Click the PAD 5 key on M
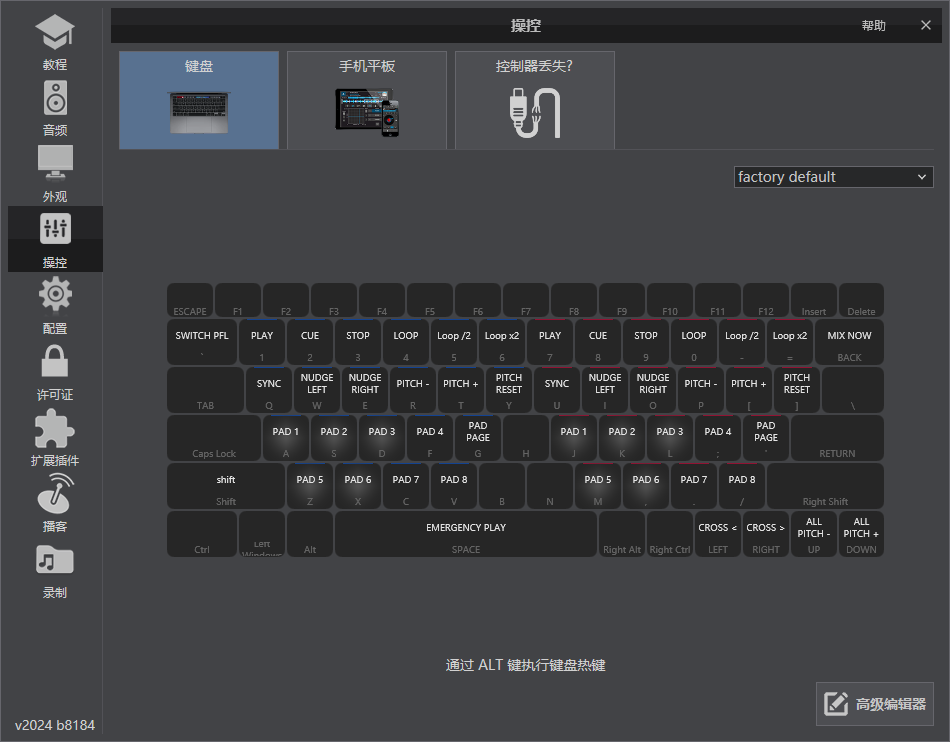950x742 pixels. pyautogui.click(x=597, y=486)
